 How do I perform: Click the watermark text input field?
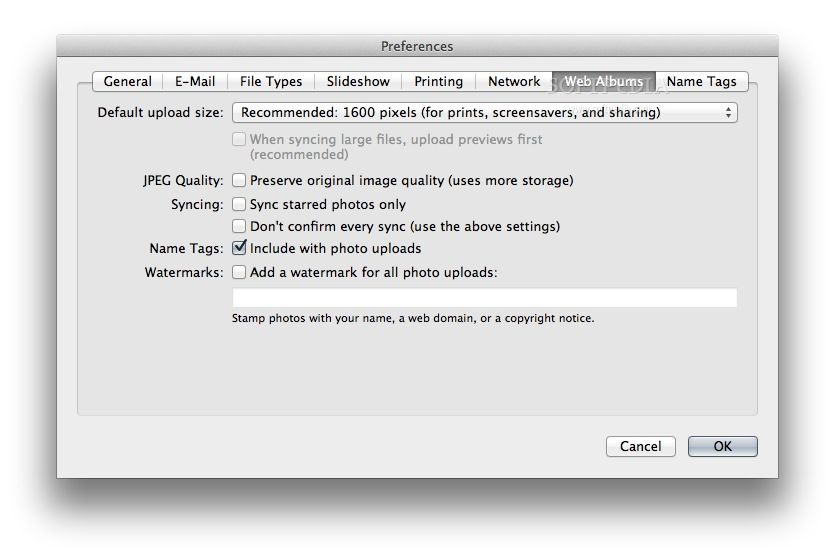[485, 298]
